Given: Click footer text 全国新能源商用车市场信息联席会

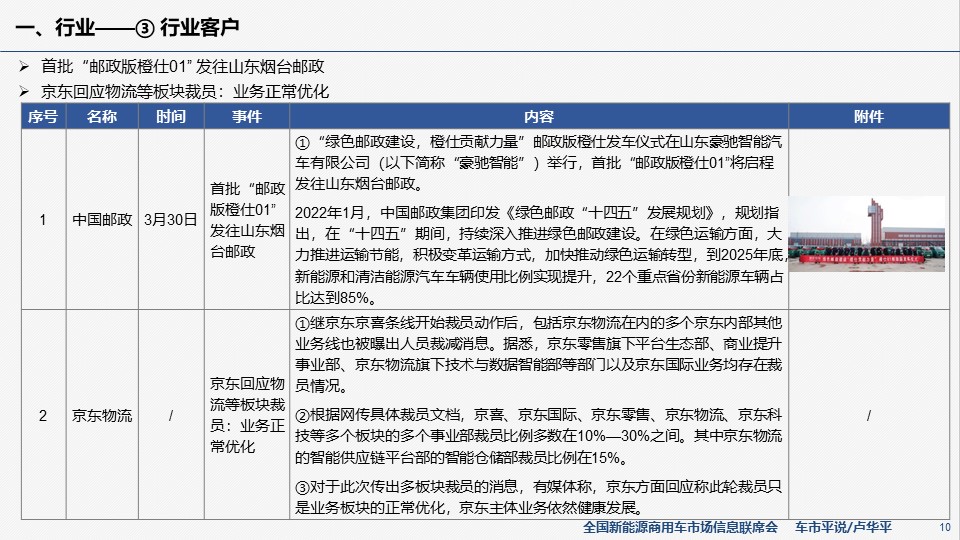Looking at the screenshot, I should pos(680,527).
